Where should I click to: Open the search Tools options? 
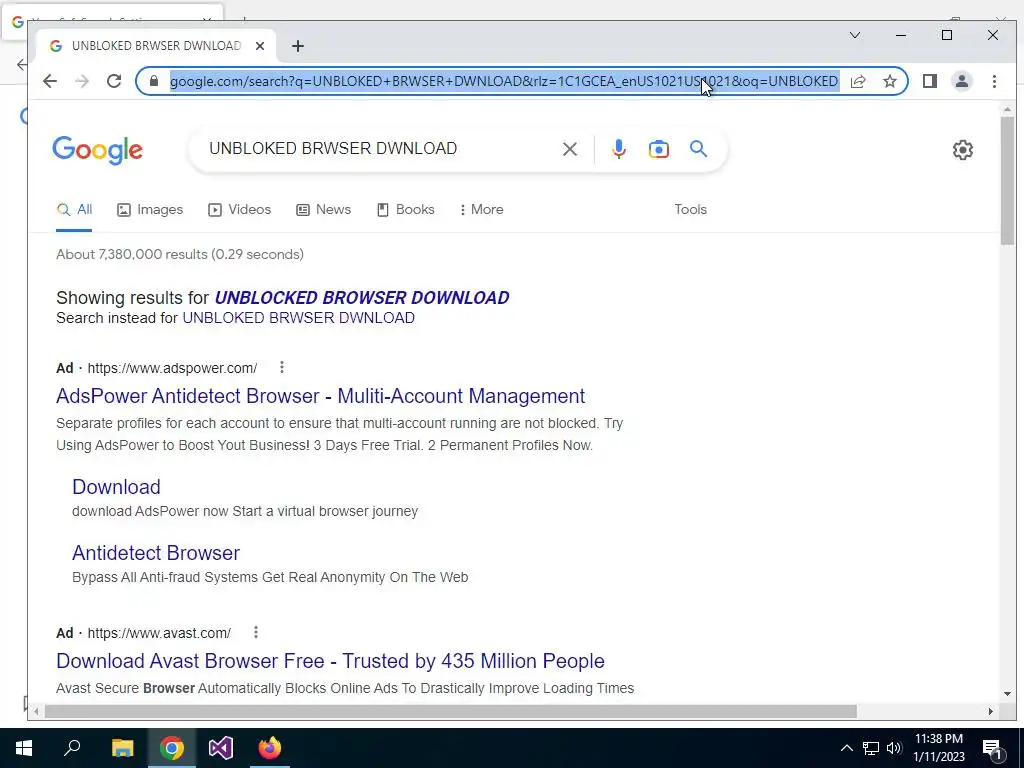(x=690, y=210)
